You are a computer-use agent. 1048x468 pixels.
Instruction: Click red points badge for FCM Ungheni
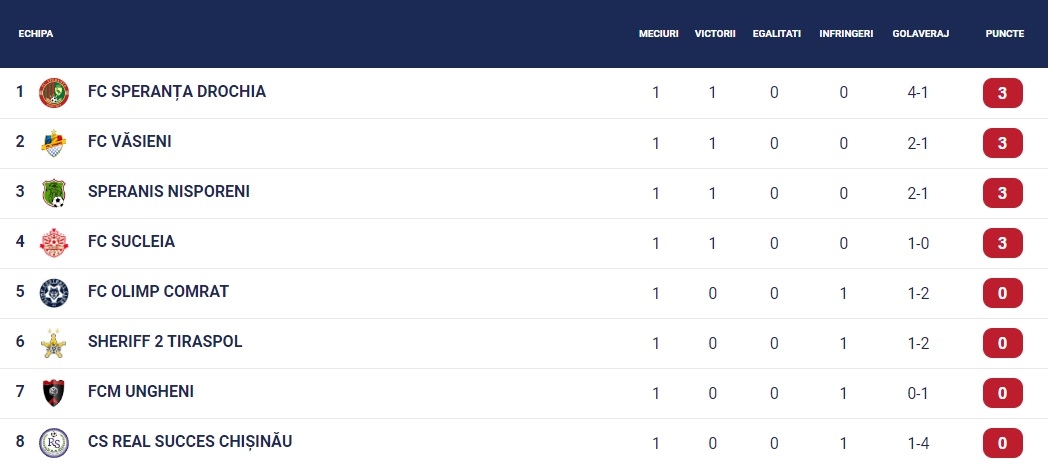(x=1003, y=393)
